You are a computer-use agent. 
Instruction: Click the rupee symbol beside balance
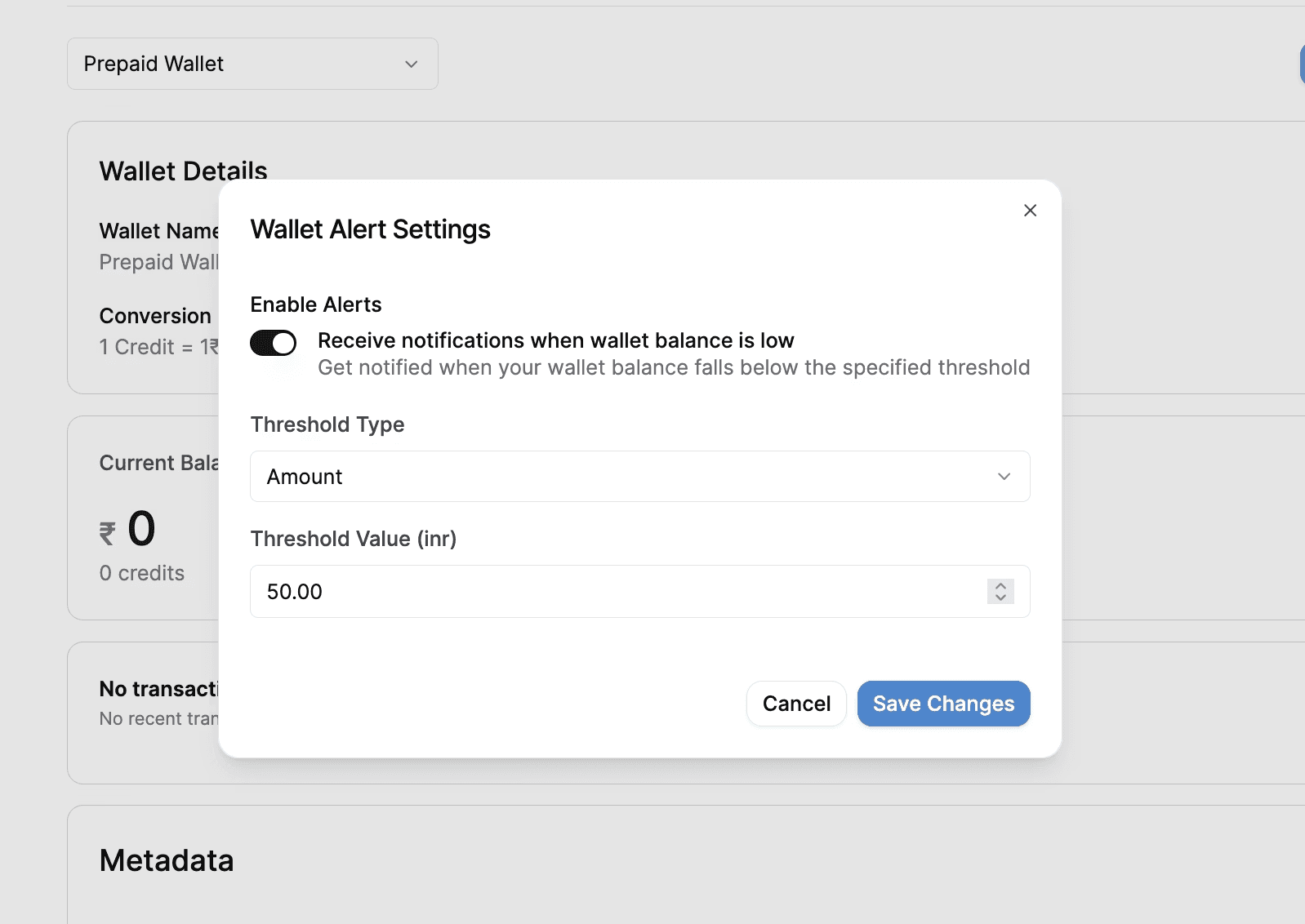(x=107, y=534)
